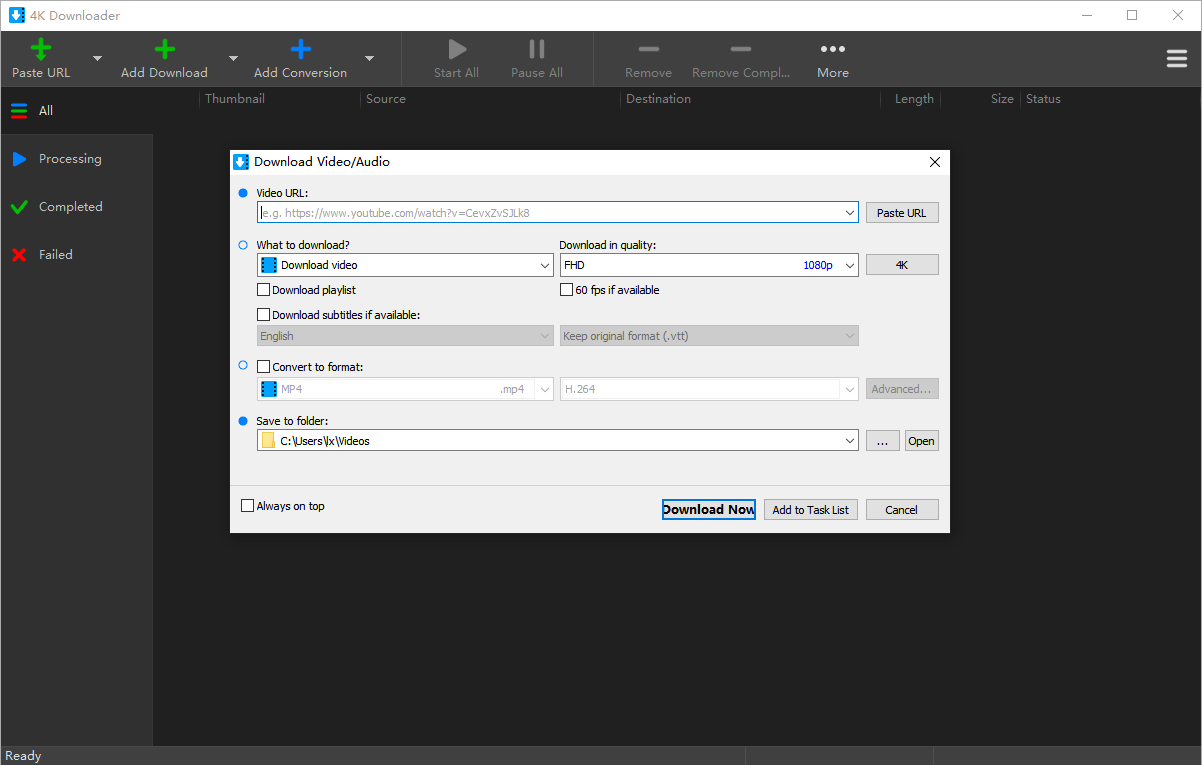This screenshot has width=1202, height=765.
Task: Show Failed downloads in sidebar
Action: tap(77, 255)
